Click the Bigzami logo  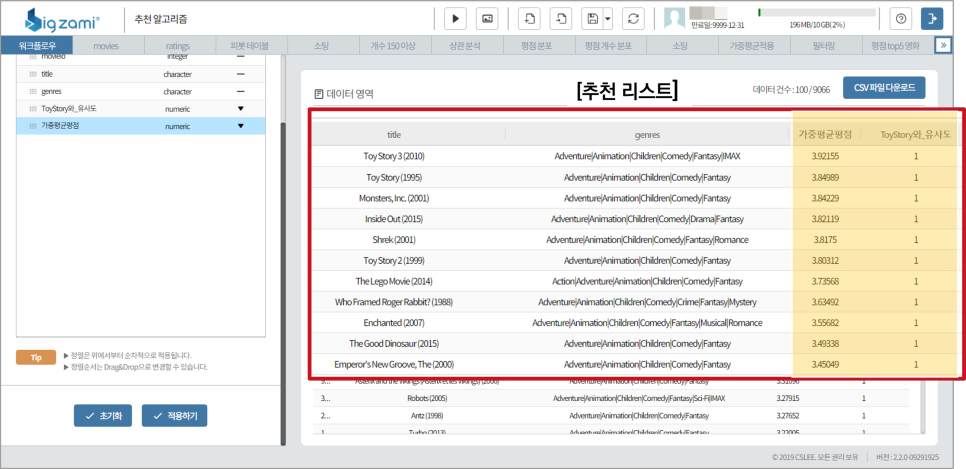pos(62,20)
